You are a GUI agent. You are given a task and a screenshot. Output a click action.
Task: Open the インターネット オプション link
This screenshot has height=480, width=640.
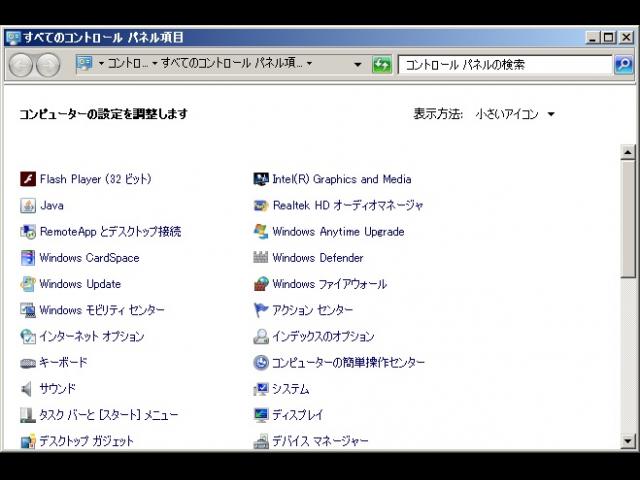tap(91, 337)
